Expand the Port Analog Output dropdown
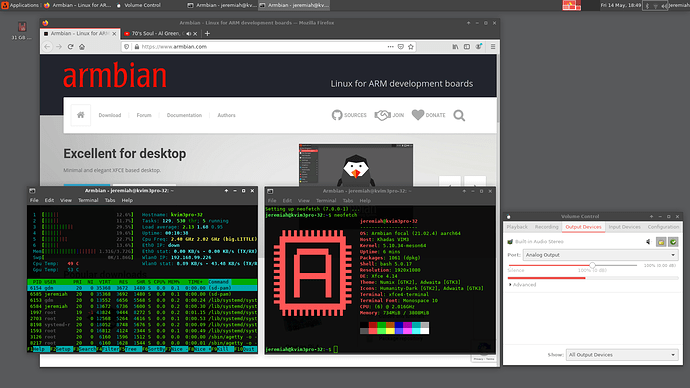The image size is (690, 388). pos(600,255)
